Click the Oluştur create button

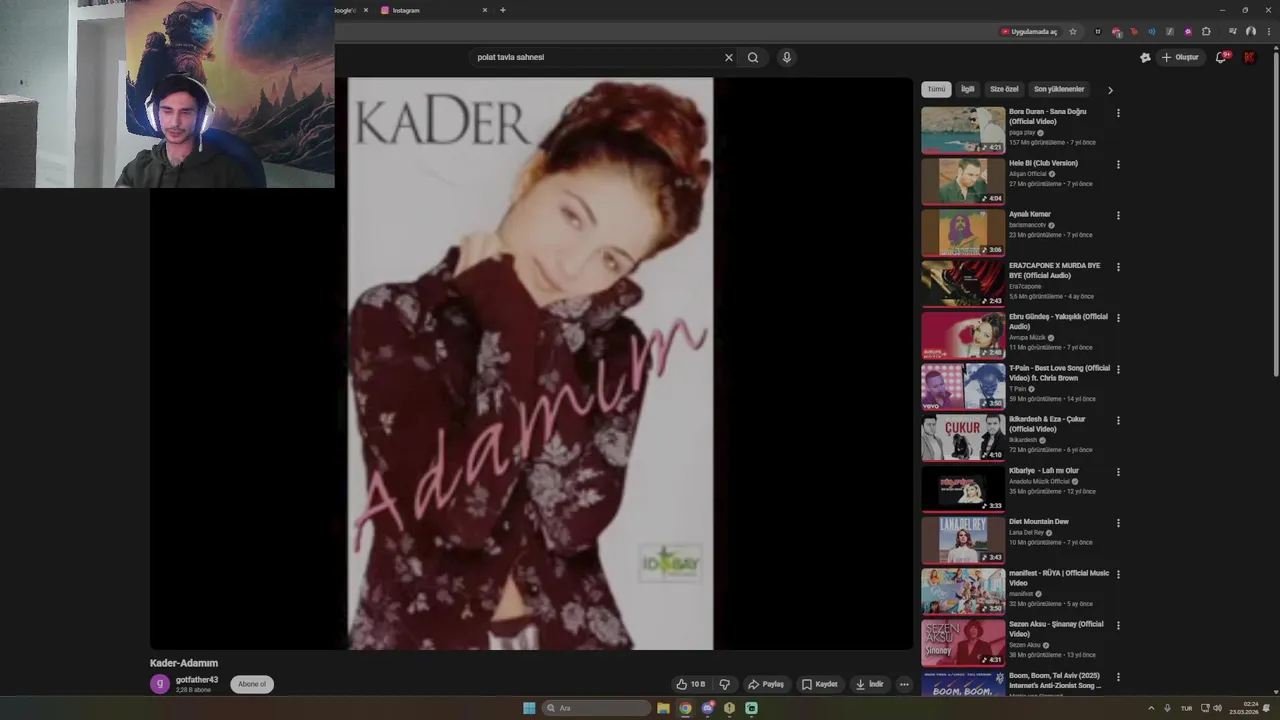(x=1180, y=57)
